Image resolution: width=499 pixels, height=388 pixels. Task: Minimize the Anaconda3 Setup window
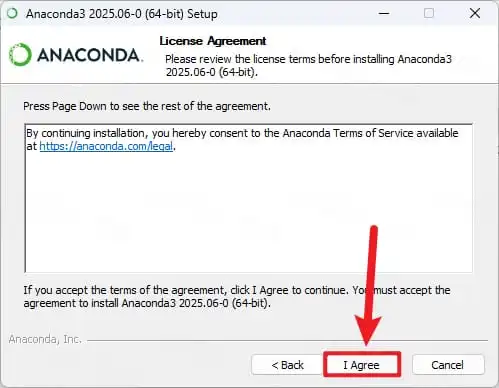click(x=384, y=13)
